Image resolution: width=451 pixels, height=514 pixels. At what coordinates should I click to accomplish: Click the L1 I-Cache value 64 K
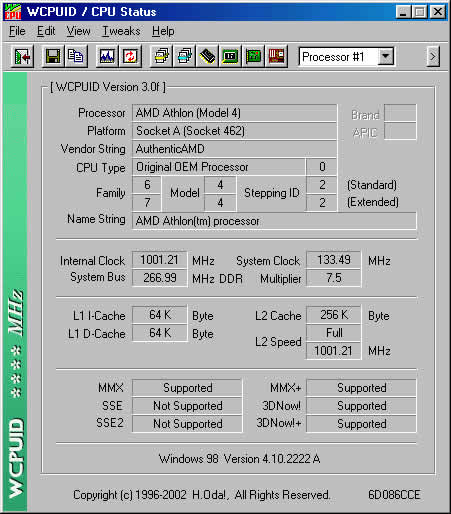160,315
